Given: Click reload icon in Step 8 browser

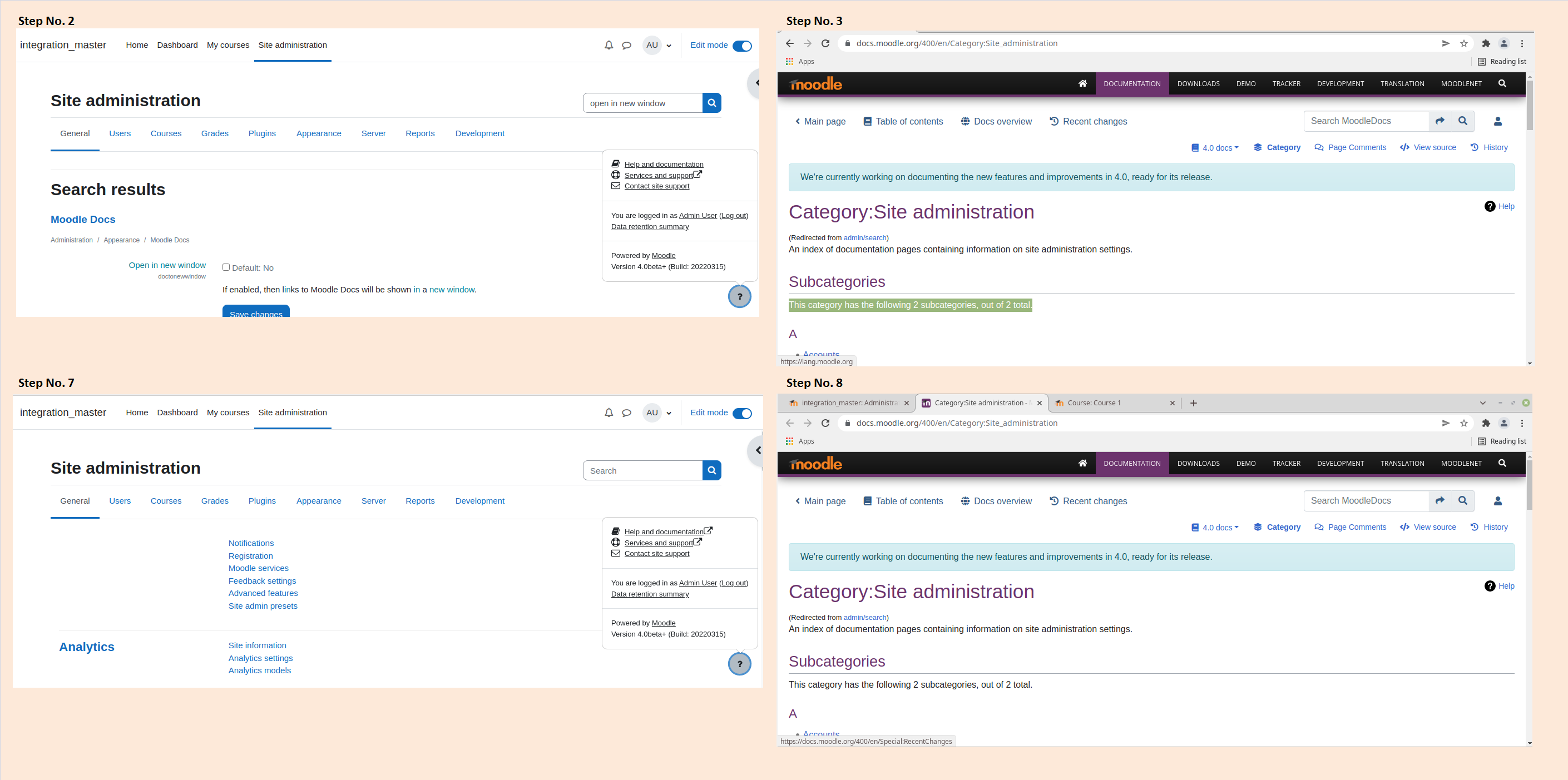Looking at the screenshot, I should (825, 423).
